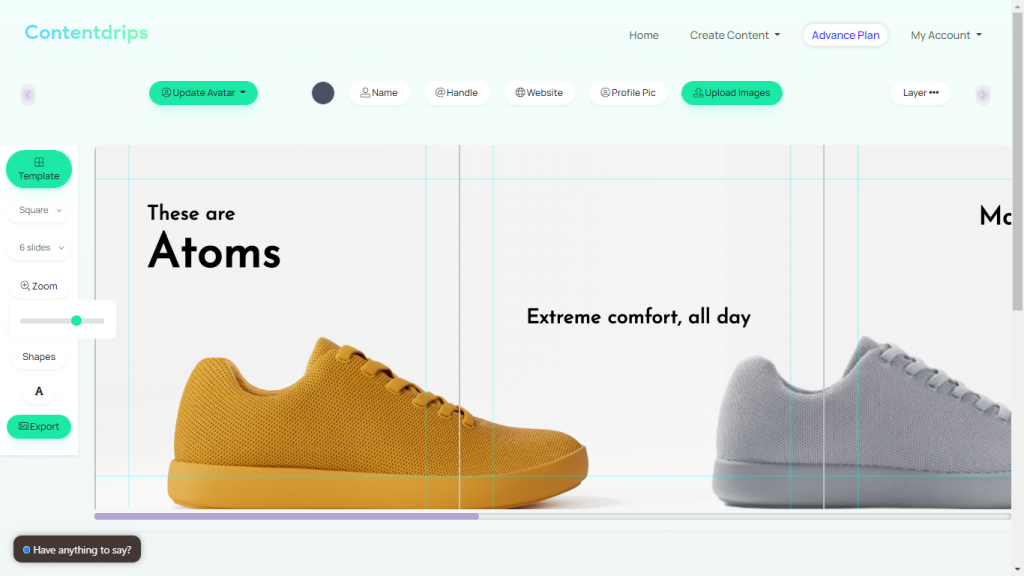
Task: Go to the Home page
Action: pyautogui.click(x=643, y=35)
